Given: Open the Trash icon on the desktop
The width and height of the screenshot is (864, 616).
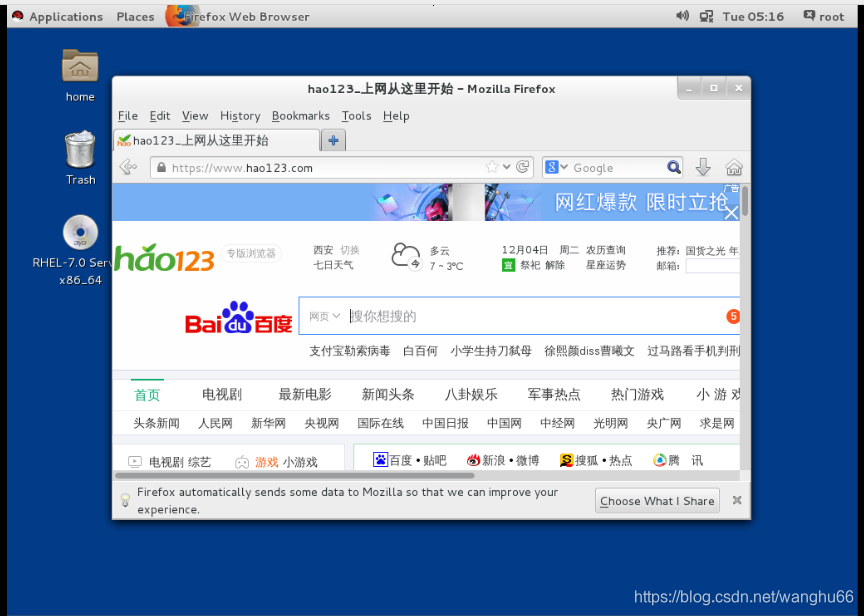Looking at the screenshot, I should pyautogui.click(x=80, y=149).
